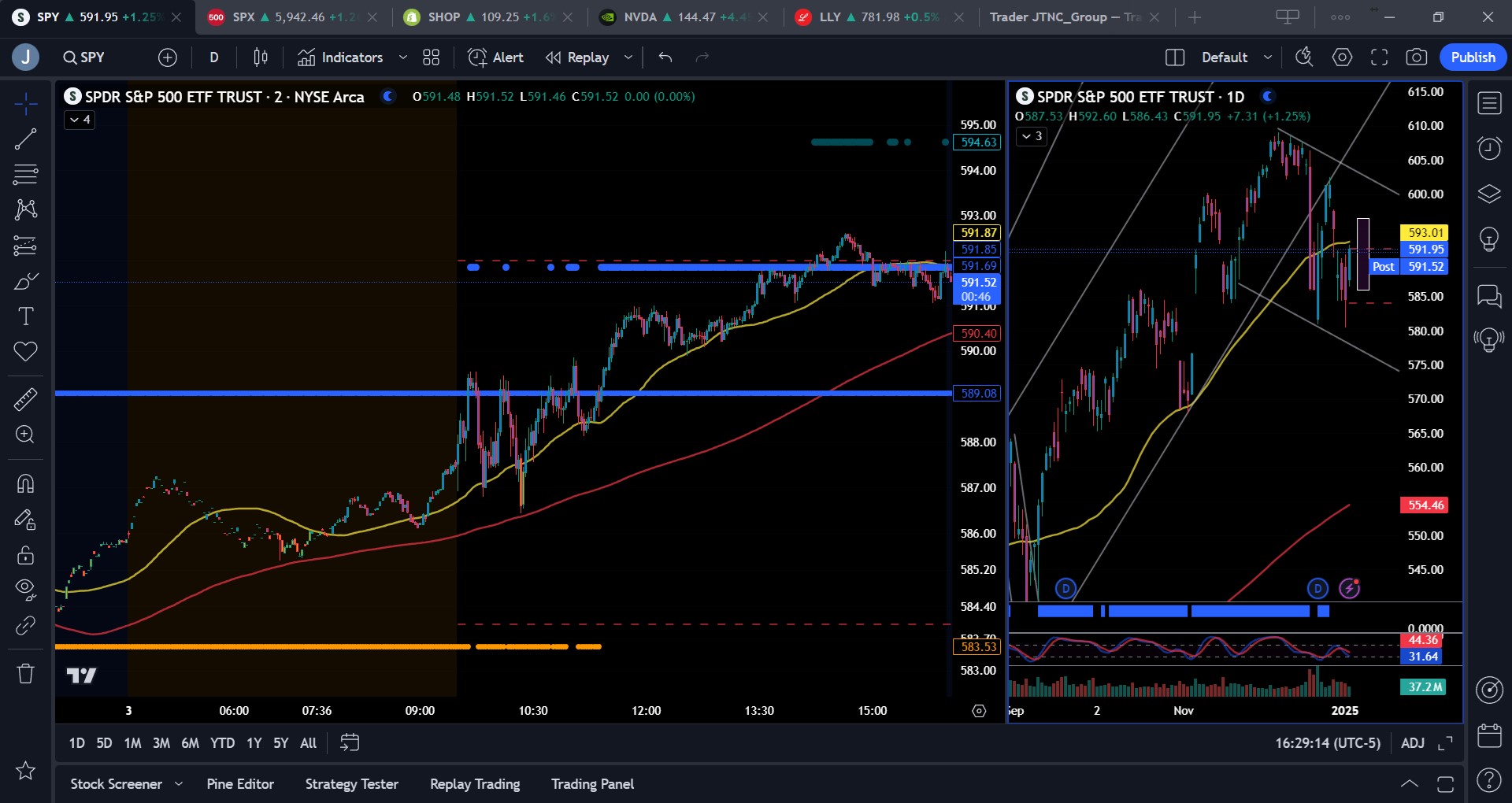
Task: Activate the zoom in tool
Action: click(25, 435)
